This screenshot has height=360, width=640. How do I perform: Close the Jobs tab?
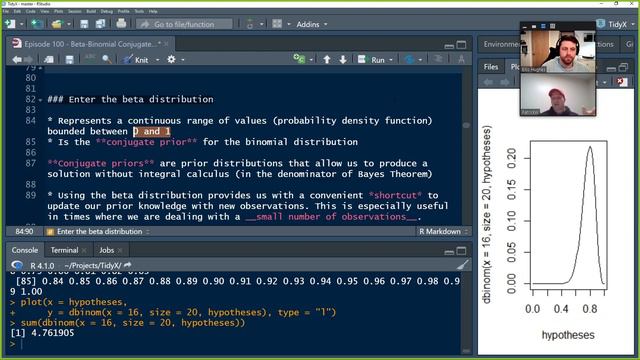point(120,250)
